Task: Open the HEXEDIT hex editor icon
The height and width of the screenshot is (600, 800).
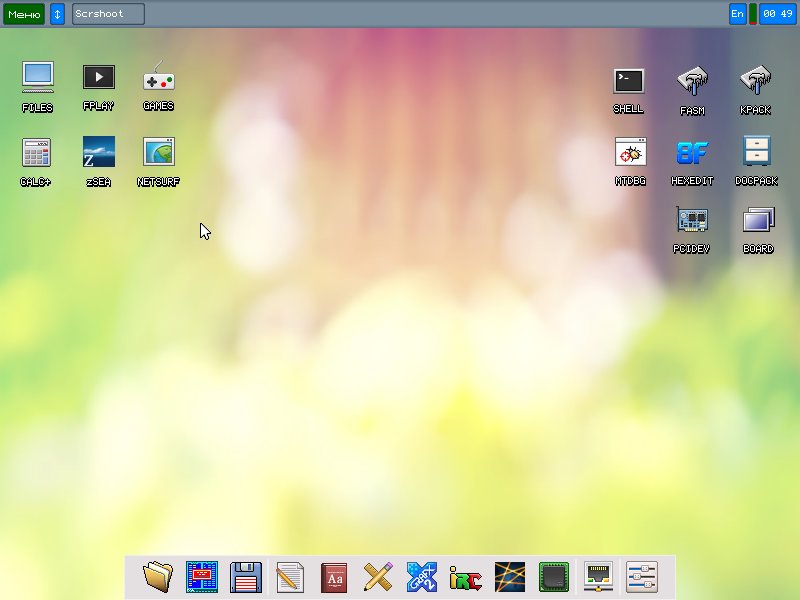Action: pyautogui.click(x=692, y=153)
